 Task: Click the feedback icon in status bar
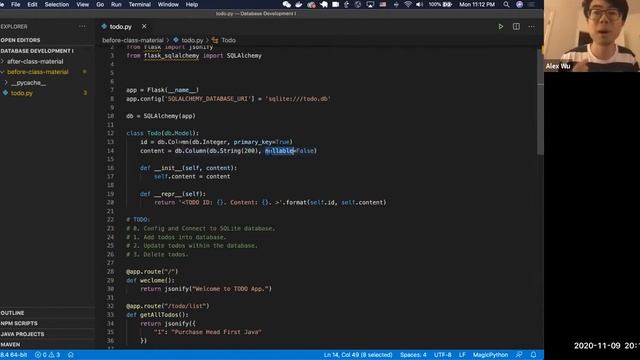[x=519, y=355]
